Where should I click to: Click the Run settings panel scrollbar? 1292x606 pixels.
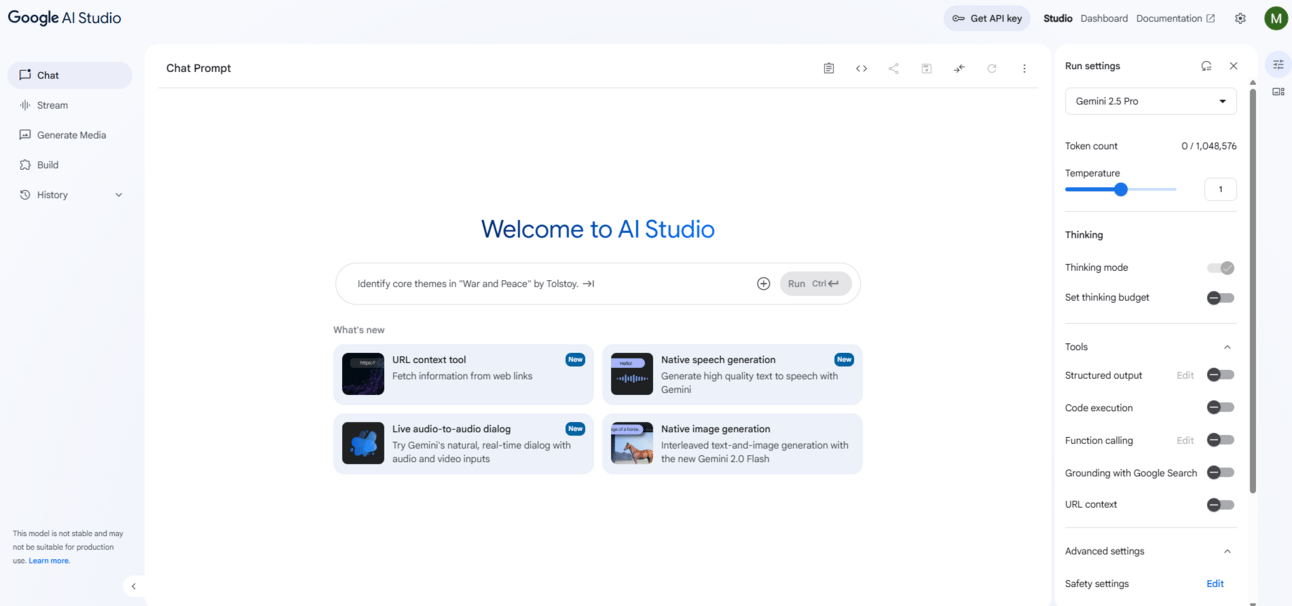point(1252,290)
